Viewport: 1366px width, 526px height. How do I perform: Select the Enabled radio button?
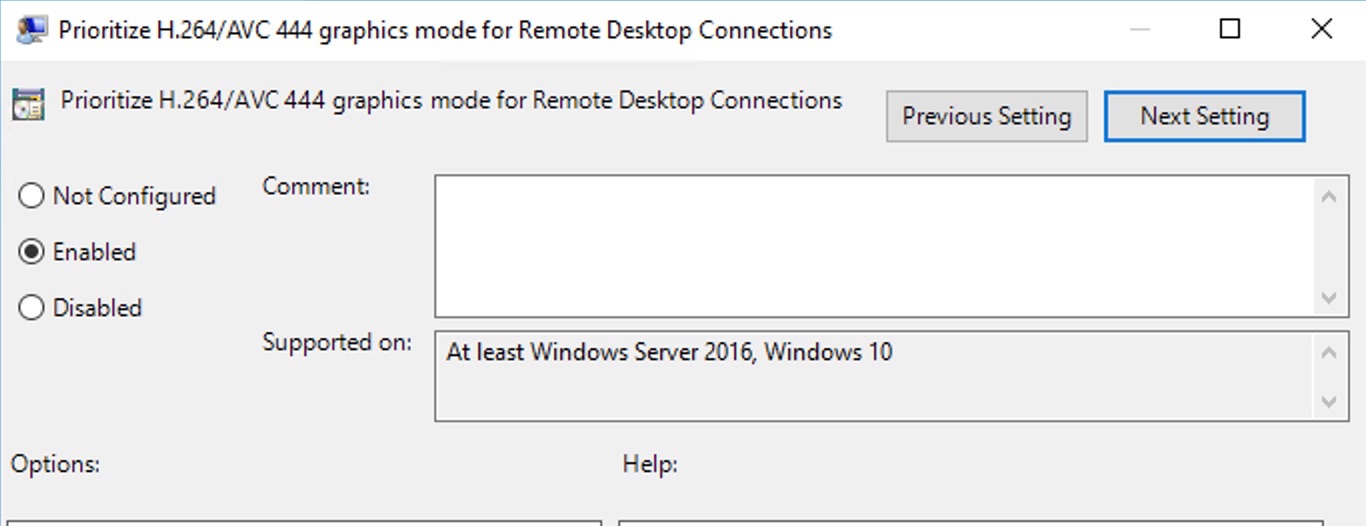(x=32, y=252)
